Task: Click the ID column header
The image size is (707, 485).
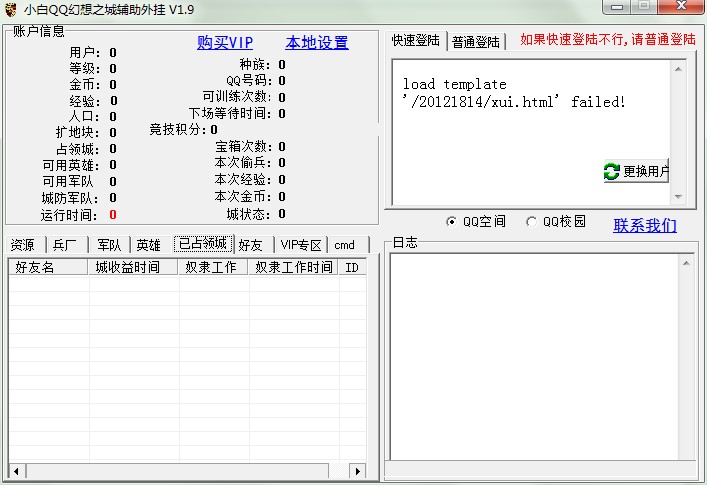Action: 352,267
